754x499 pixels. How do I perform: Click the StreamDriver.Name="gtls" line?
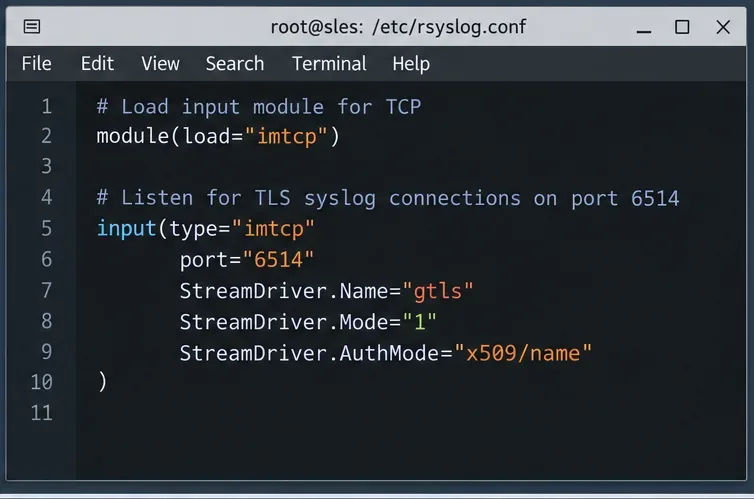[x=327, y=291]
